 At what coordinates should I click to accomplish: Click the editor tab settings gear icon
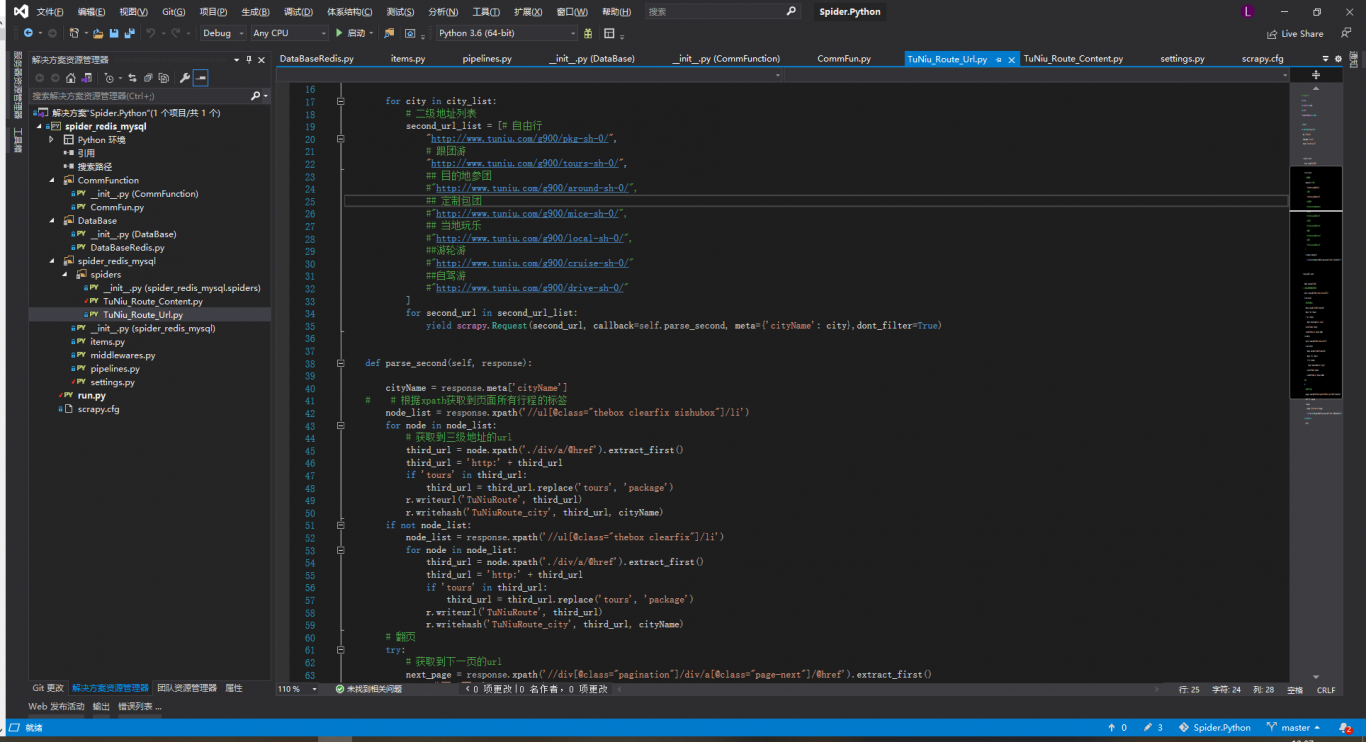[x=1339, y=59]
